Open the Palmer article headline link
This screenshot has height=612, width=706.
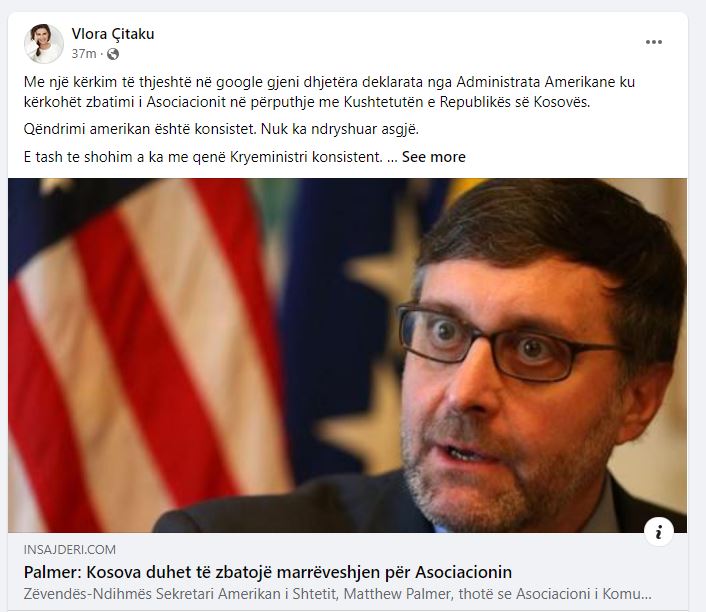[x=267, y=572]
